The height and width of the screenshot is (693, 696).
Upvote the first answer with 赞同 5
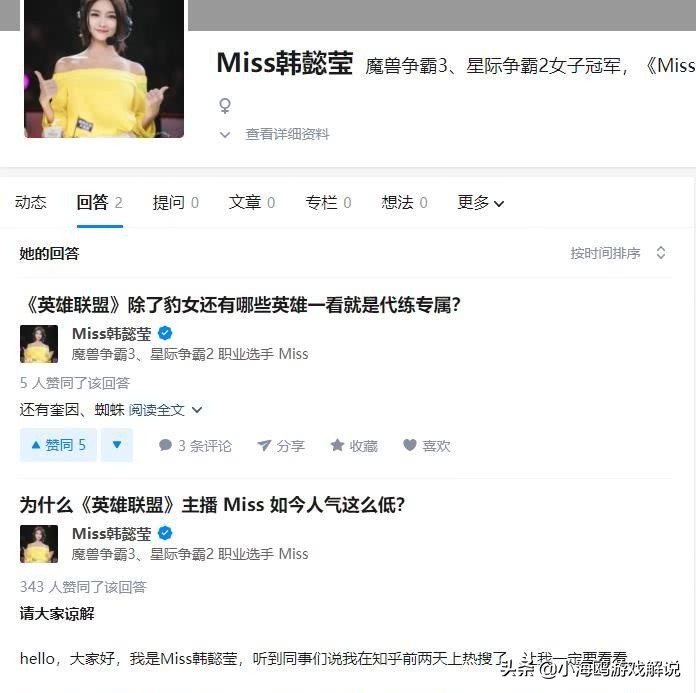coord(58,445)
